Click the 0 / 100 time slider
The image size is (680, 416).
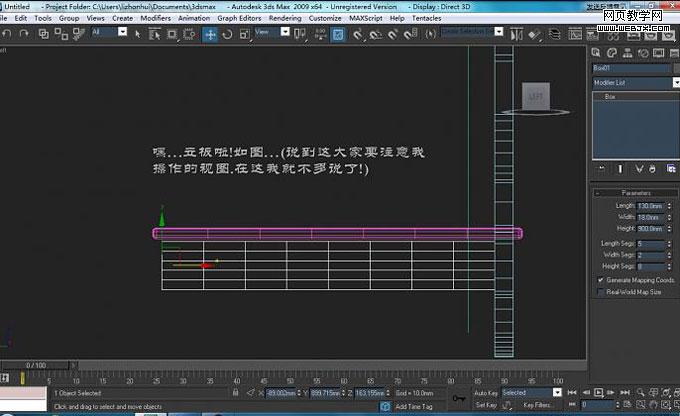(x=35, y=365)
